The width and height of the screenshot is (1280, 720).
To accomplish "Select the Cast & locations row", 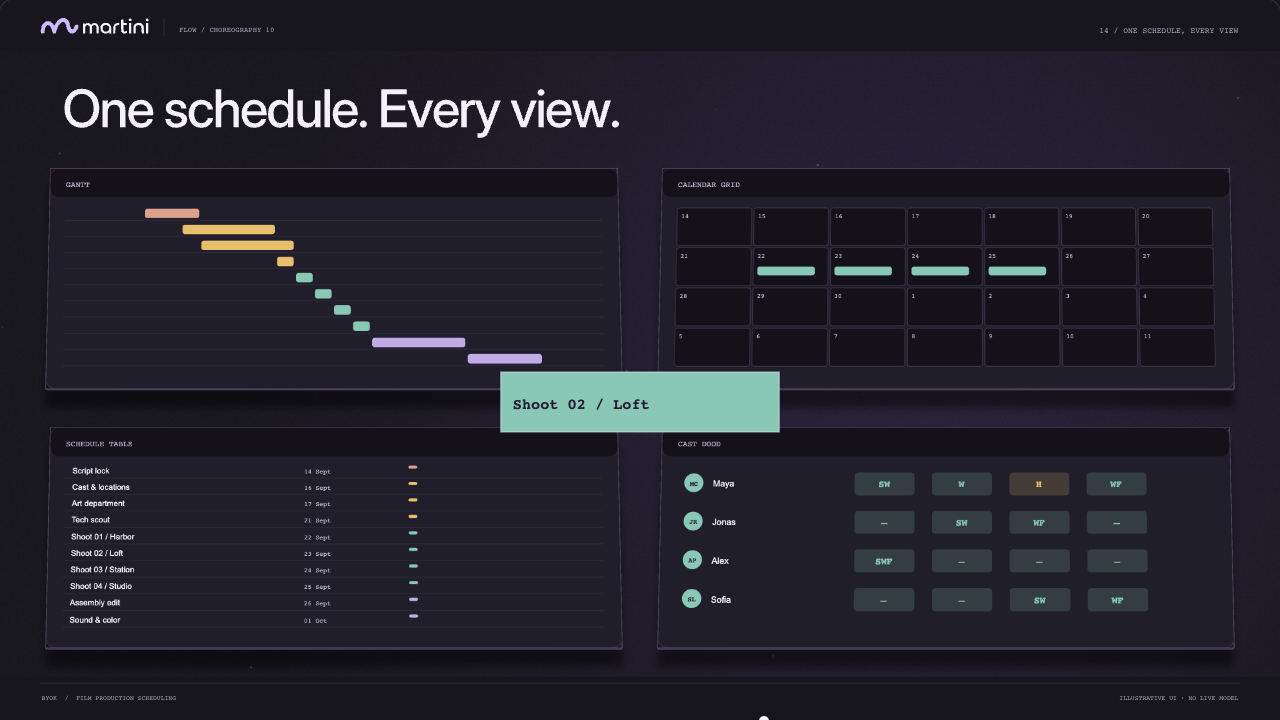I will pos(333,487).
